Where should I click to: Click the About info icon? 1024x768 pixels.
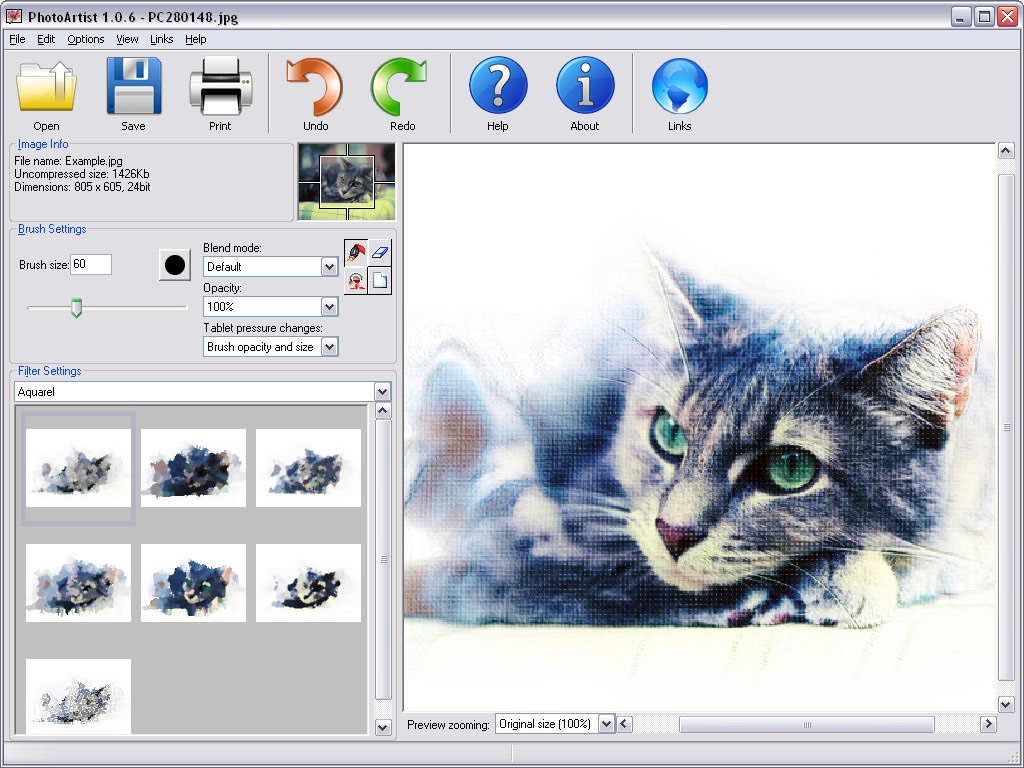[x=584, y=88]
